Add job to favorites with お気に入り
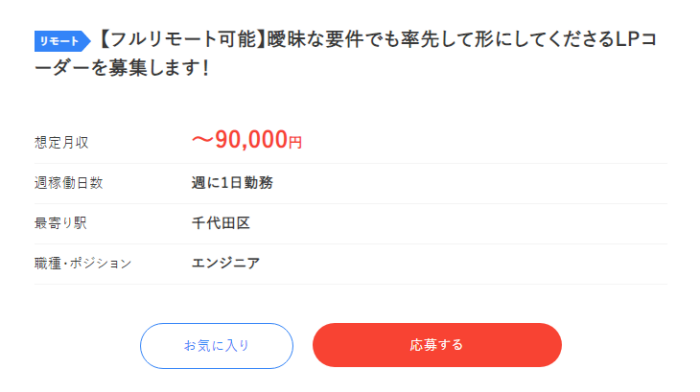 click(217, 346)
